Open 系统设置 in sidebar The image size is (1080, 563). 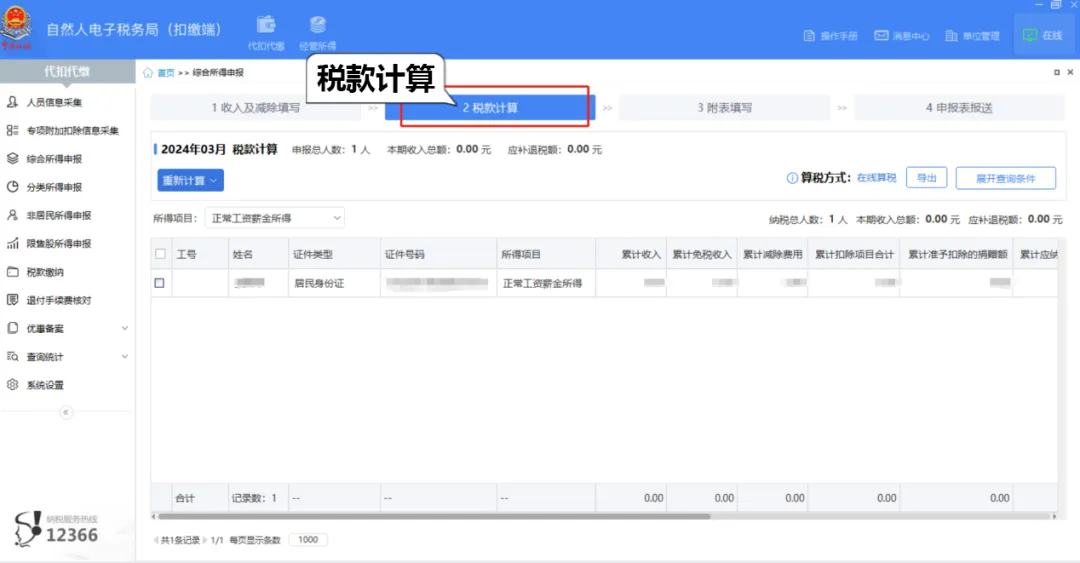[45, 385]
